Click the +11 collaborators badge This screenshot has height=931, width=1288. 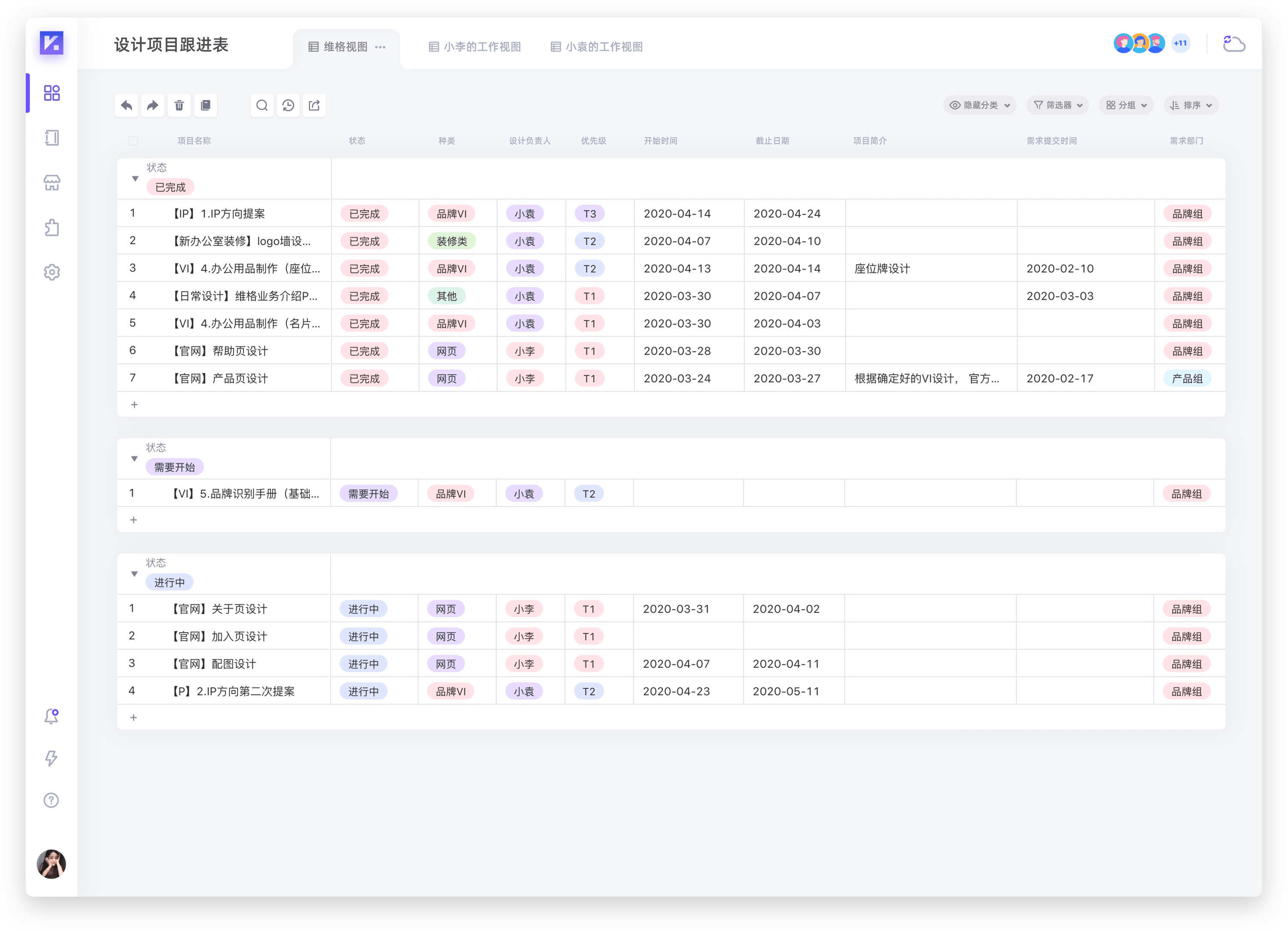coord(1180,43)
